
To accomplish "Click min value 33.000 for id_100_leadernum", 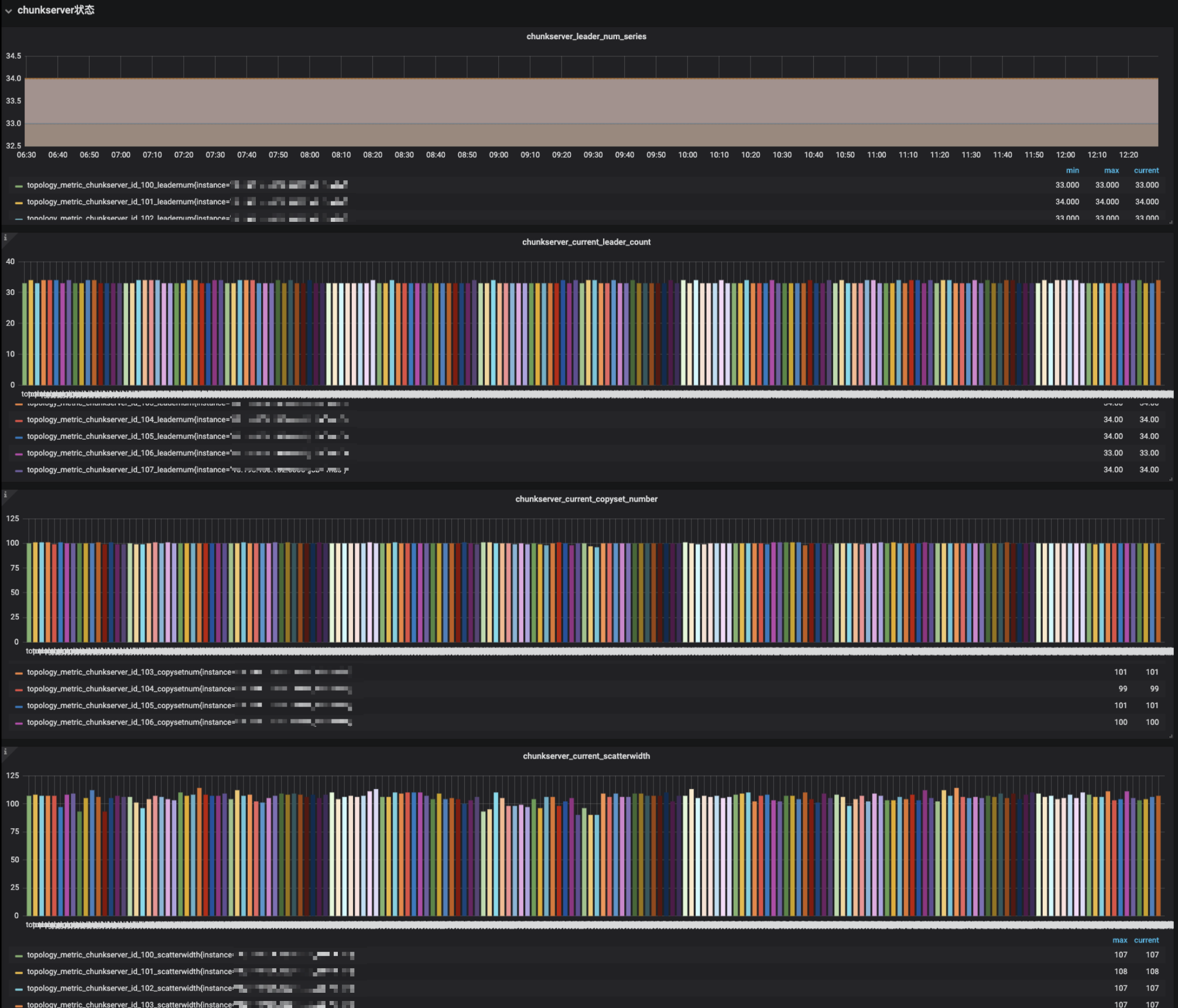I will [x=1067, y=185].
